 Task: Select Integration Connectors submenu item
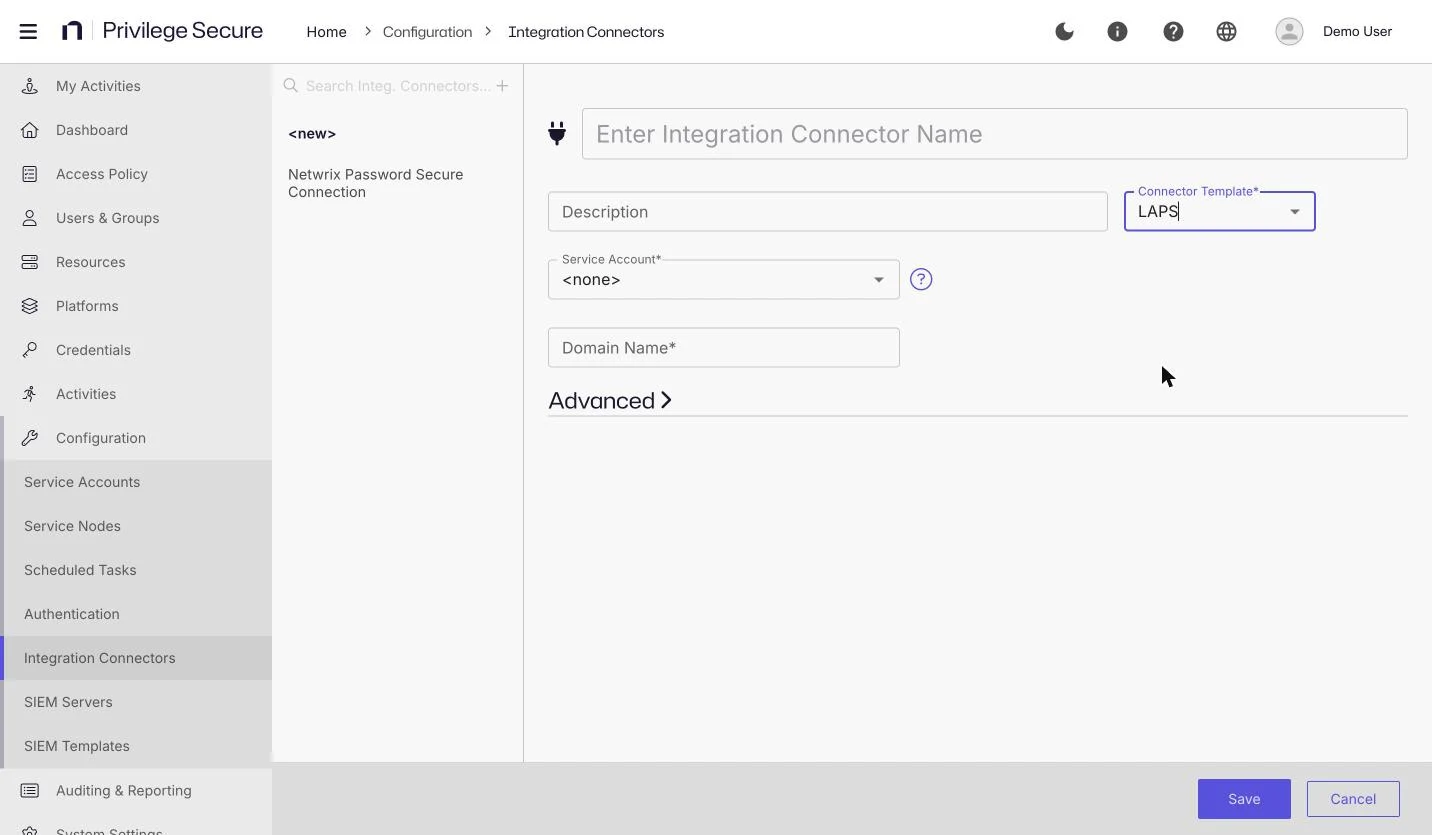pyautogui.click(x=136, y=658)
